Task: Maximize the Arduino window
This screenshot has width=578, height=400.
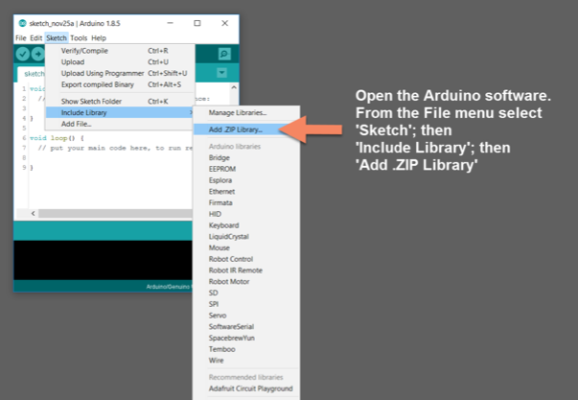Action: 197,23
